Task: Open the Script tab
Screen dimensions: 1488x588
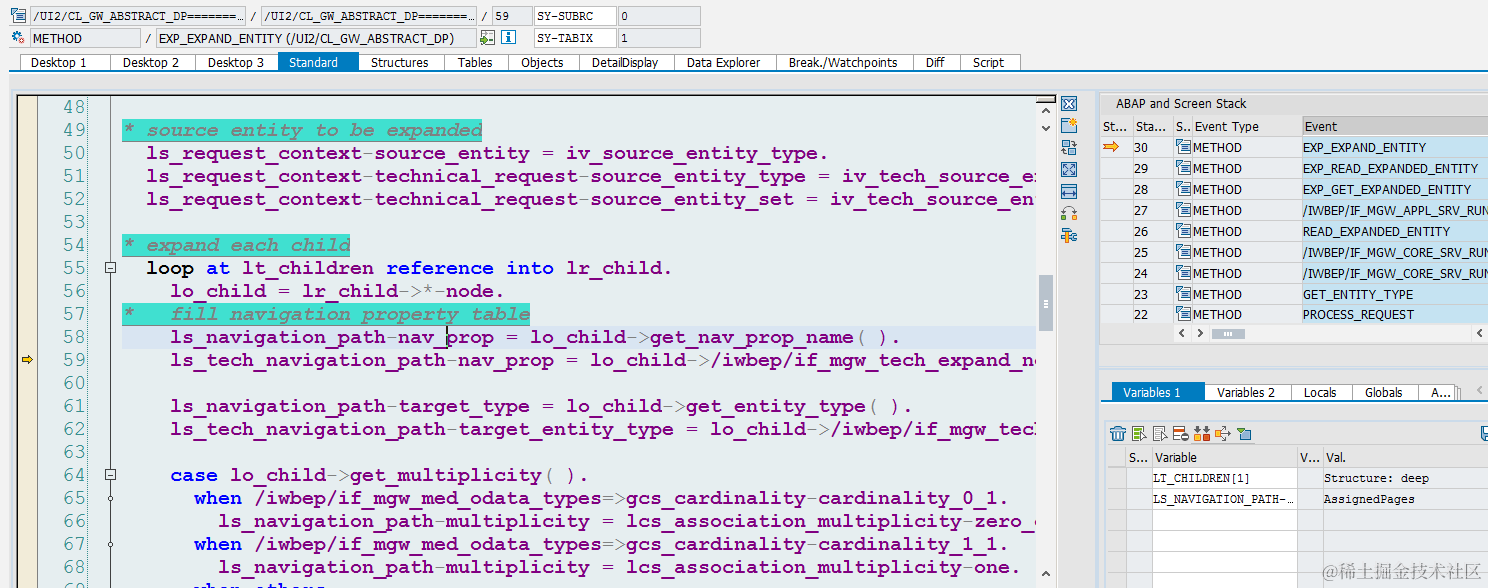Action: click(988, 62)
